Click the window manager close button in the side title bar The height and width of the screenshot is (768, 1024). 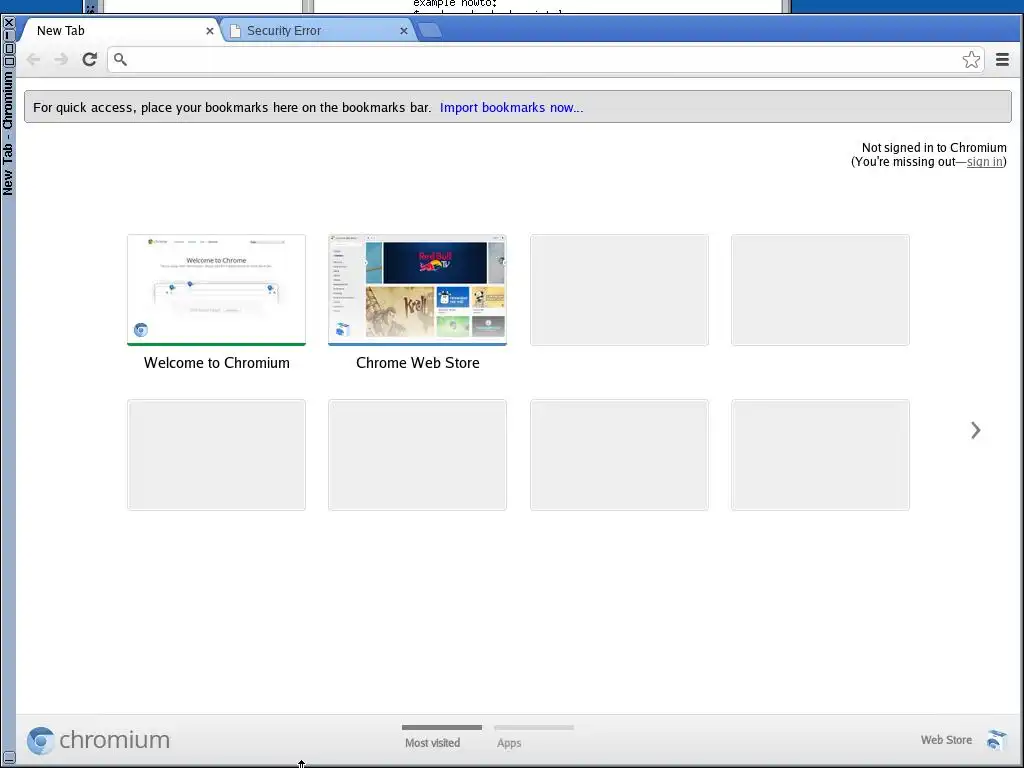point(8,22)
